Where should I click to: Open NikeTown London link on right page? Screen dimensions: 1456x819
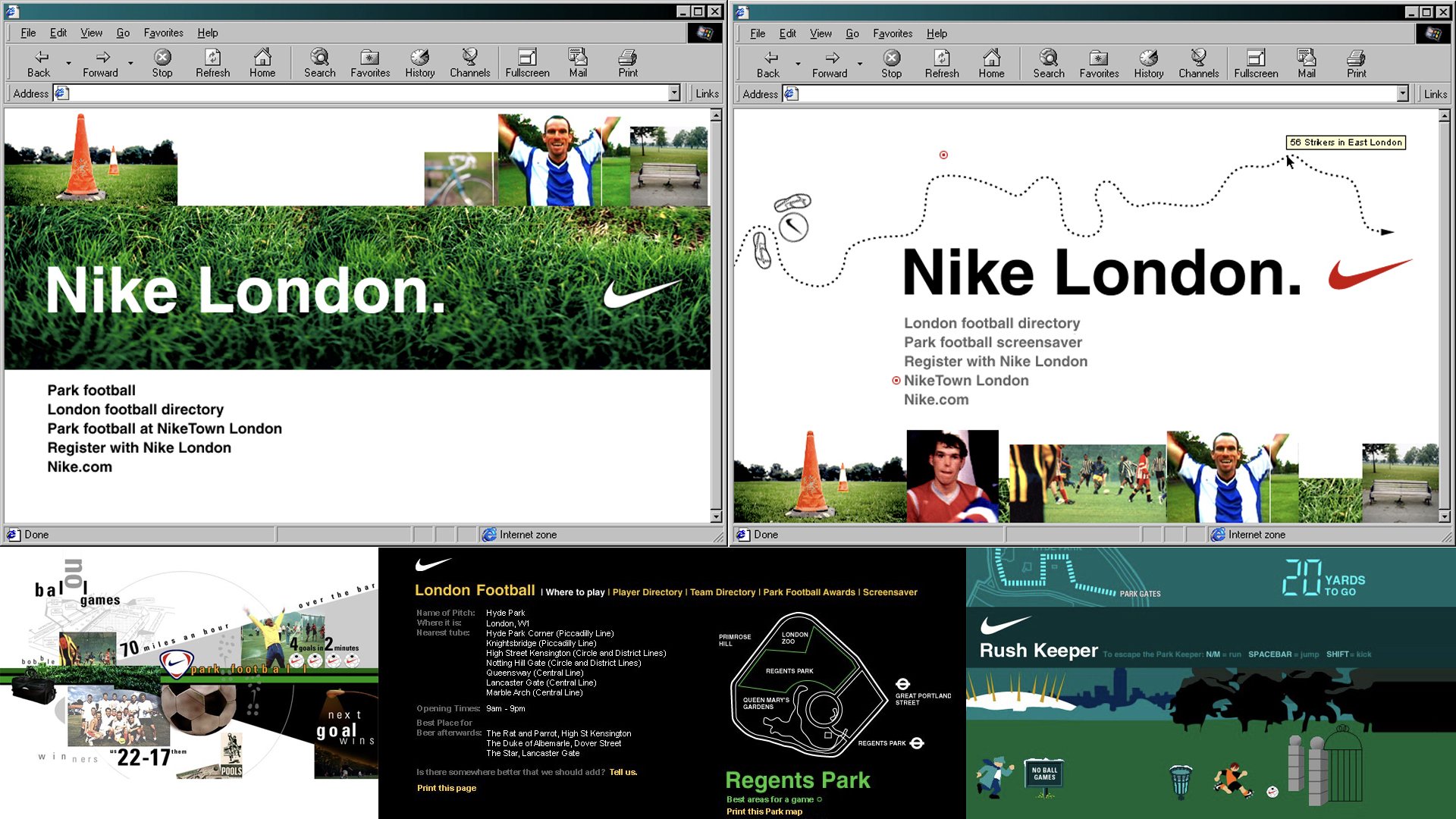966,381
